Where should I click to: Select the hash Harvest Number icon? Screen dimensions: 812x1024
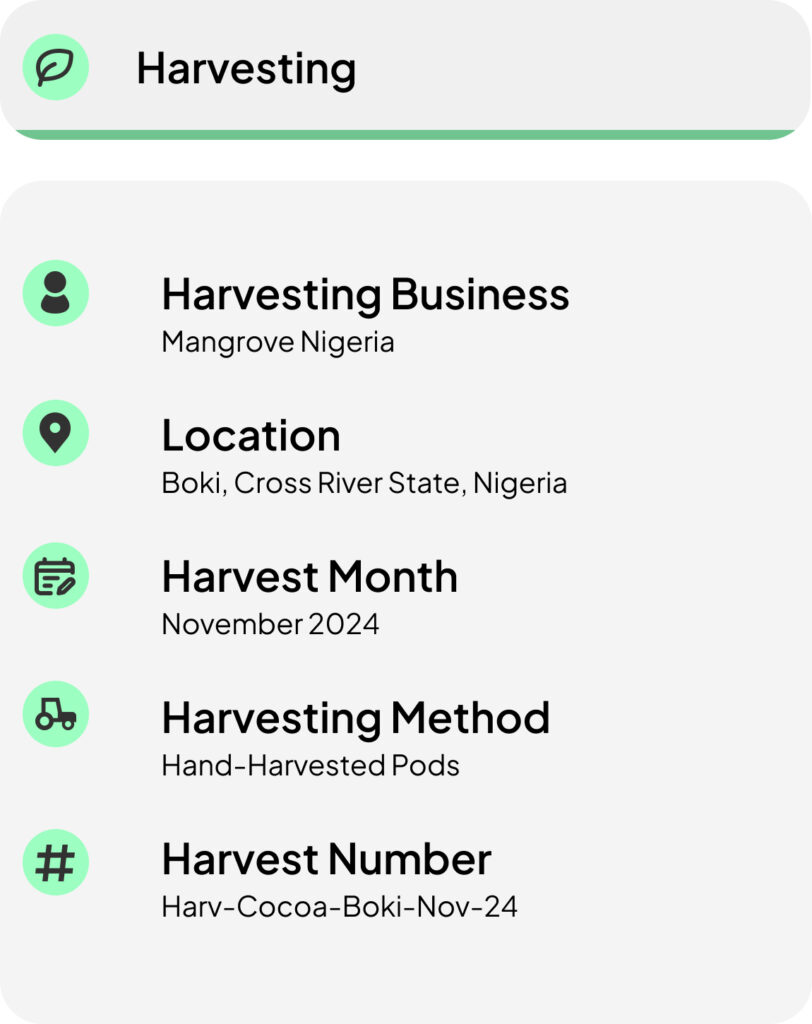(56, 862)
